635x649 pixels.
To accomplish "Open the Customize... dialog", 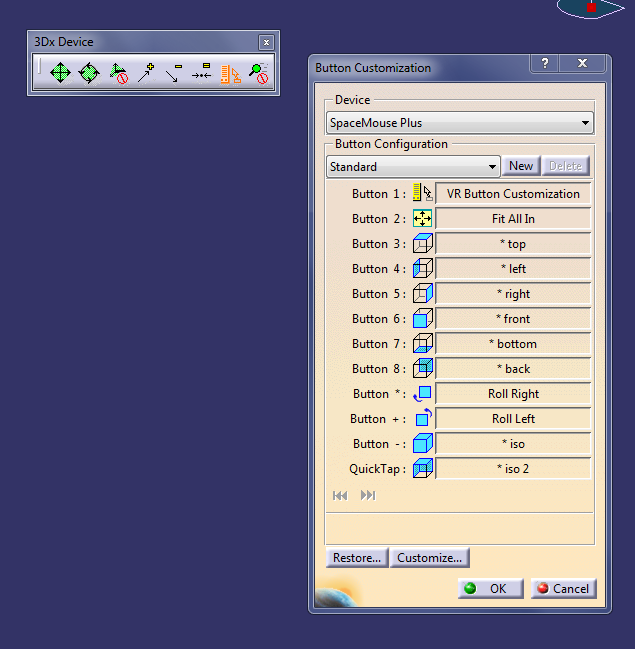I will point(429,558).
